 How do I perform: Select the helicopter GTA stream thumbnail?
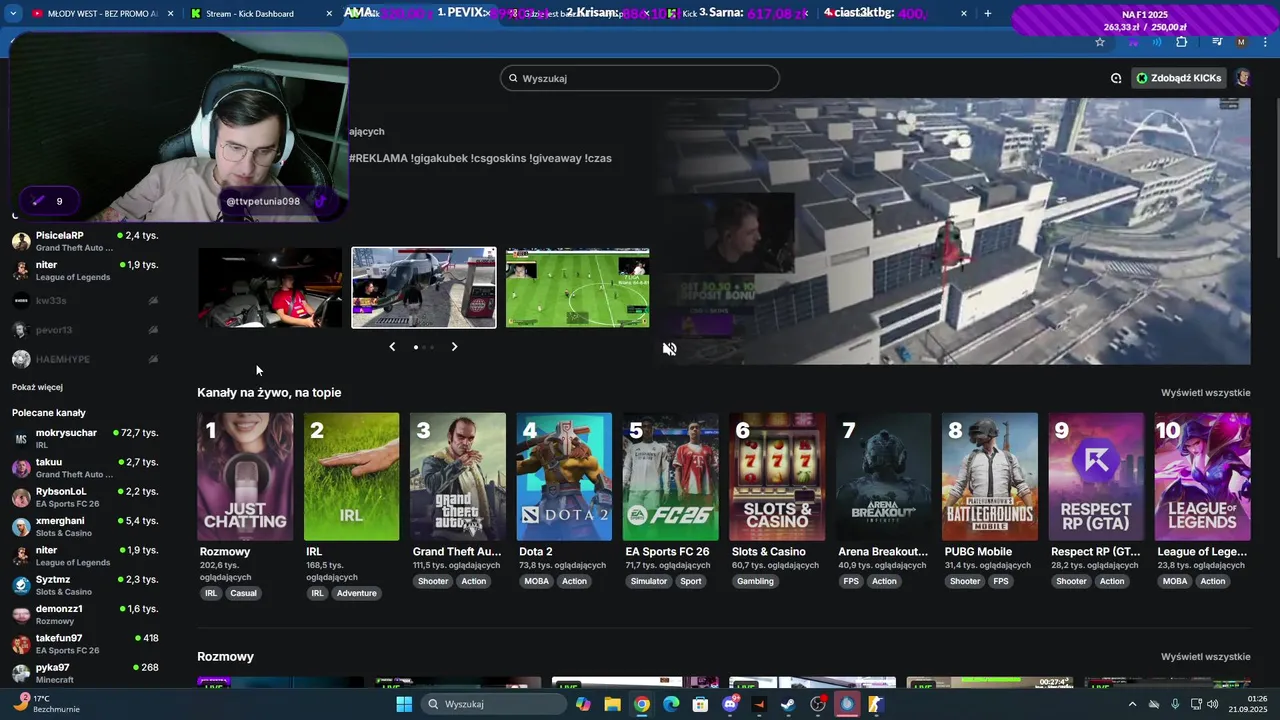click(424, 288)
